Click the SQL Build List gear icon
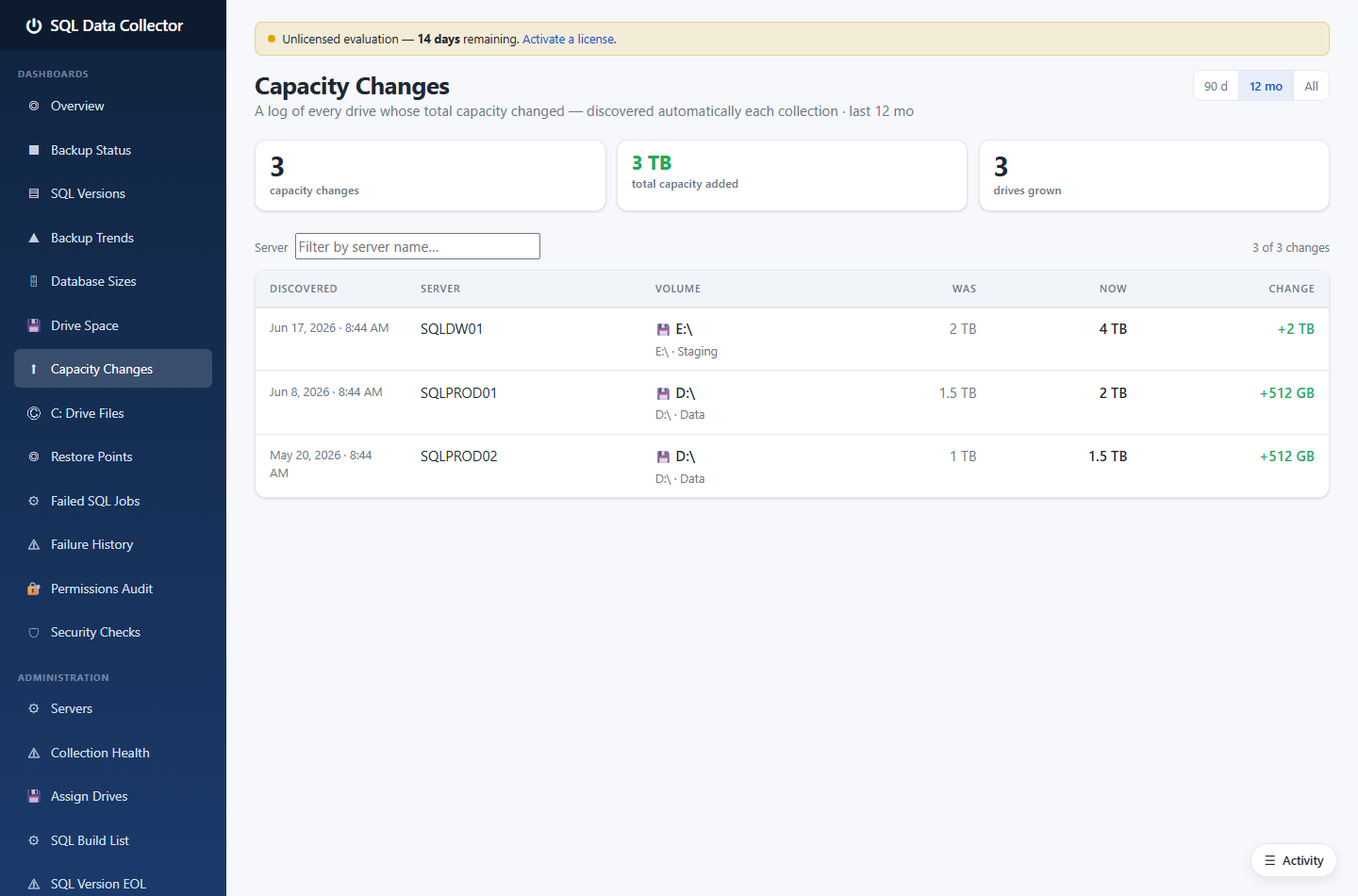Screen dimensions: 1358x896 click(34, 840)
